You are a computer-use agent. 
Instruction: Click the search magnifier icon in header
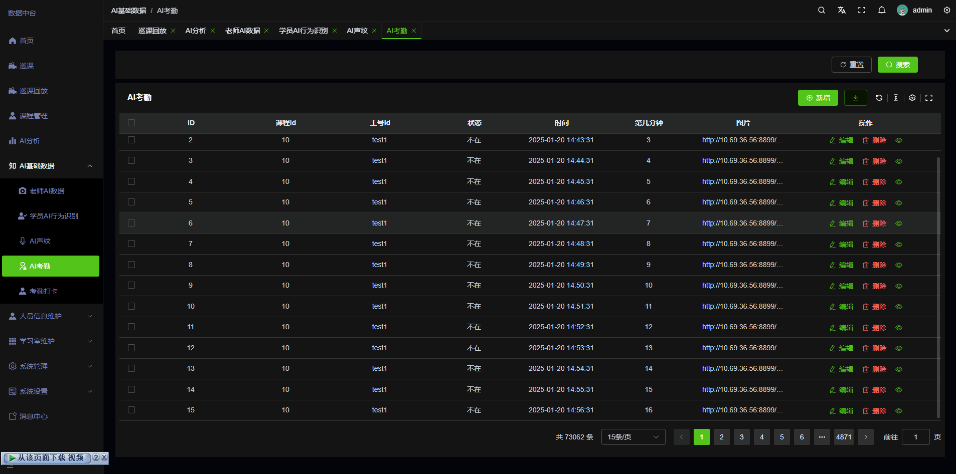822,10
